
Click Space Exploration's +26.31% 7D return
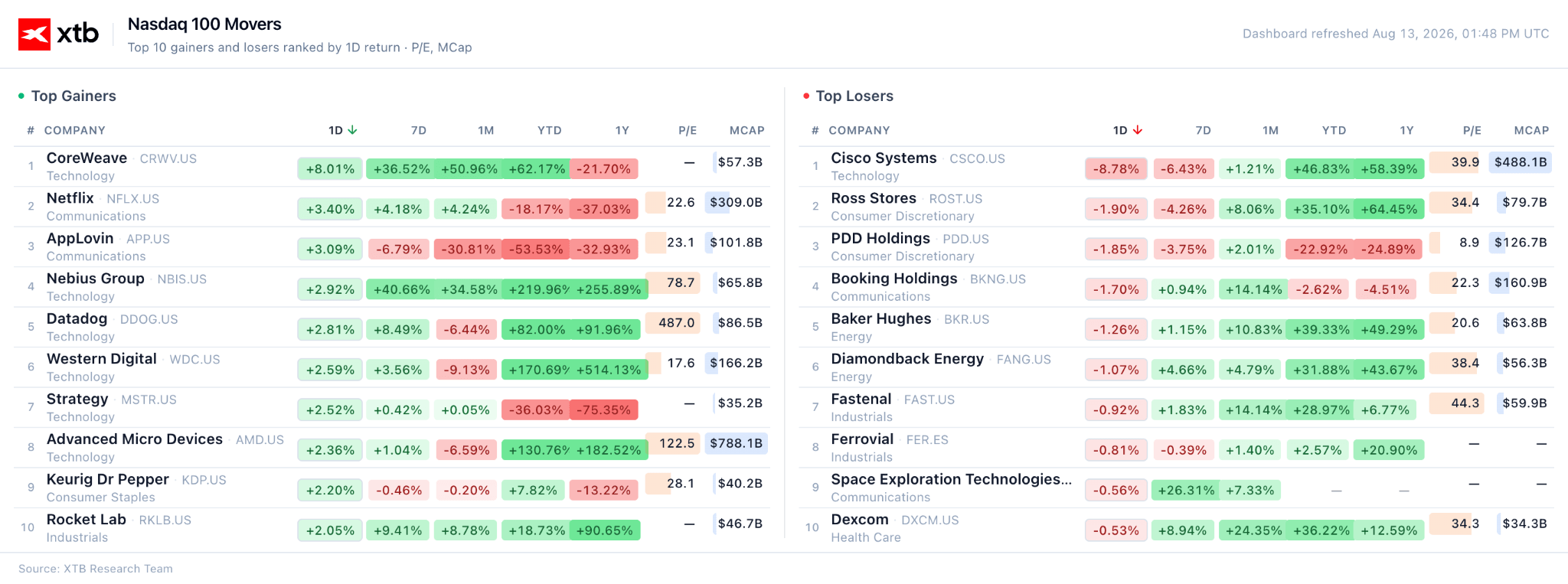pyautogui.click(x=1186, y=491)
